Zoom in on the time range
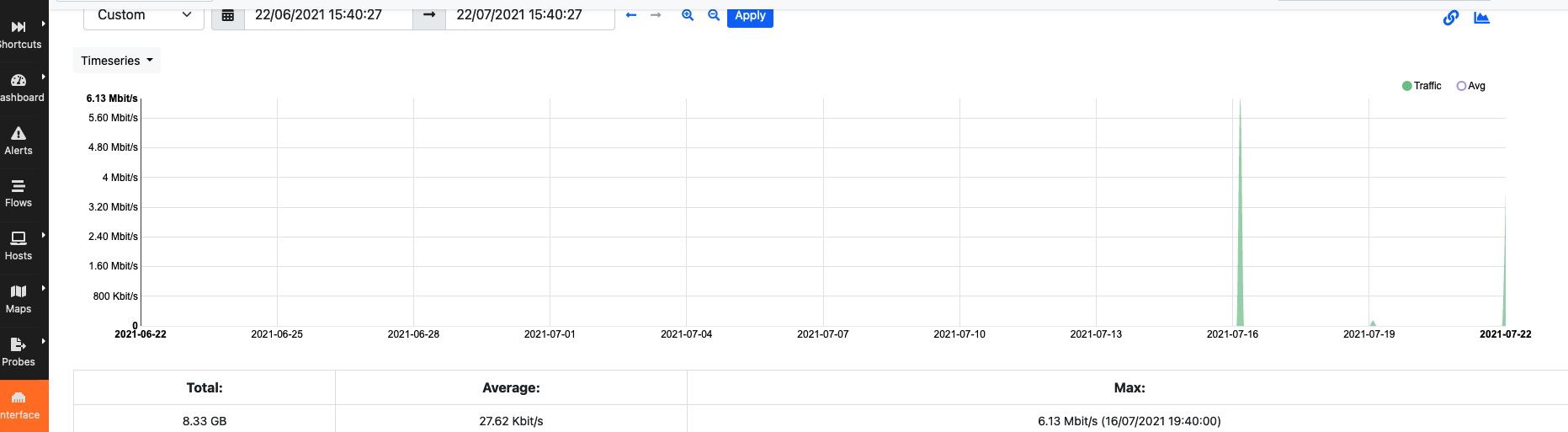 click(x=688, y=15)
